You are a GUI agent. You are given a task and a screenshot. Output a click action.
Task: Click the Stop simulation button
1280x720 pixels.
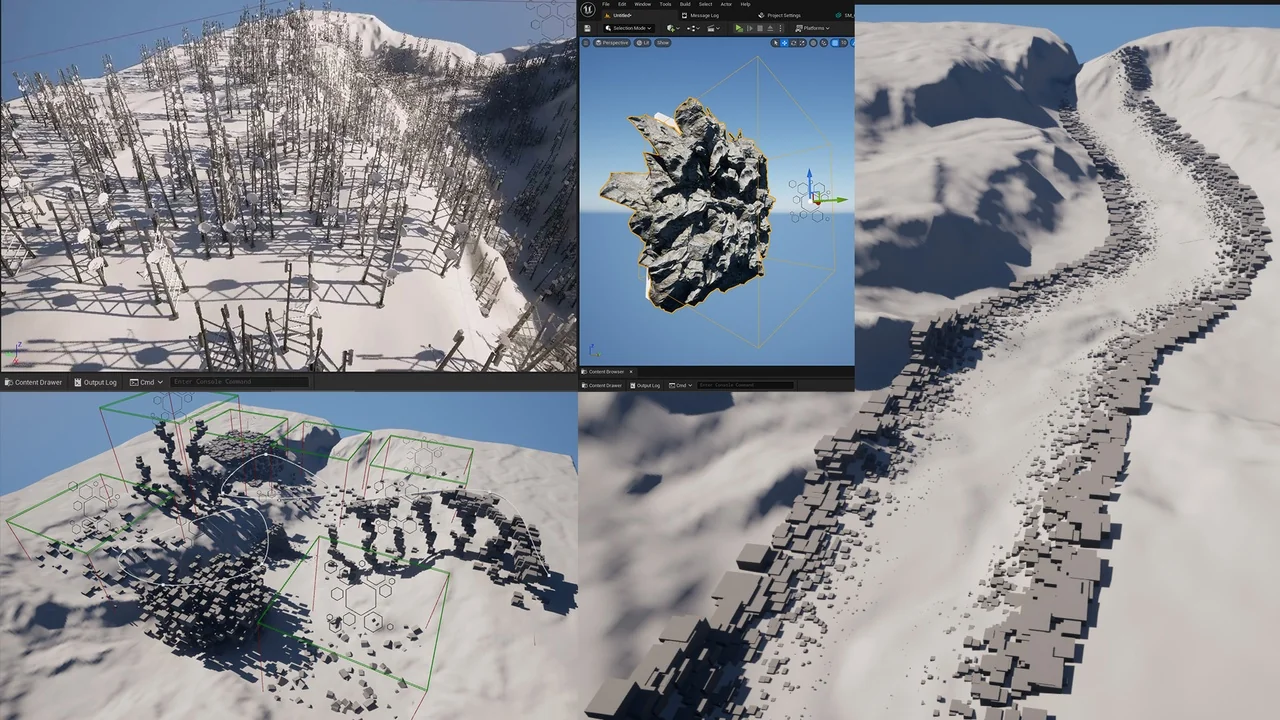(760, 28)
